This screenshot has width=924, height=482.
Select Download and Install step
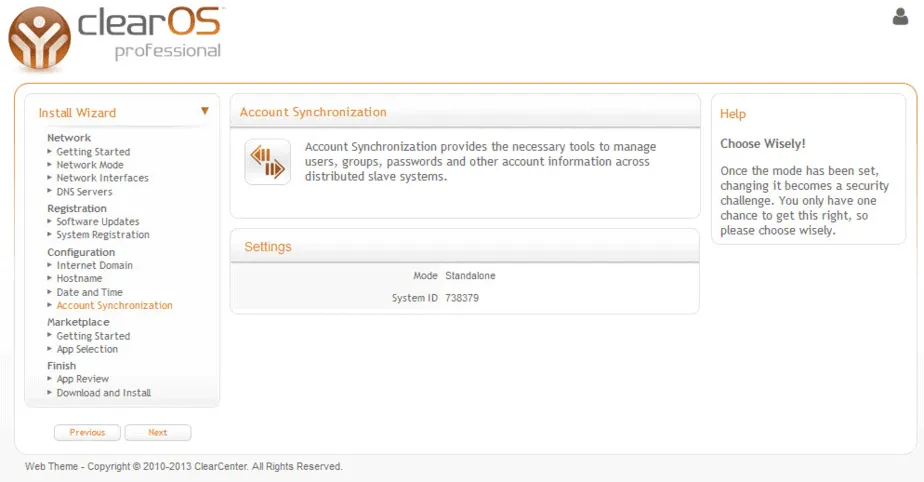click(x=103, y=393)
